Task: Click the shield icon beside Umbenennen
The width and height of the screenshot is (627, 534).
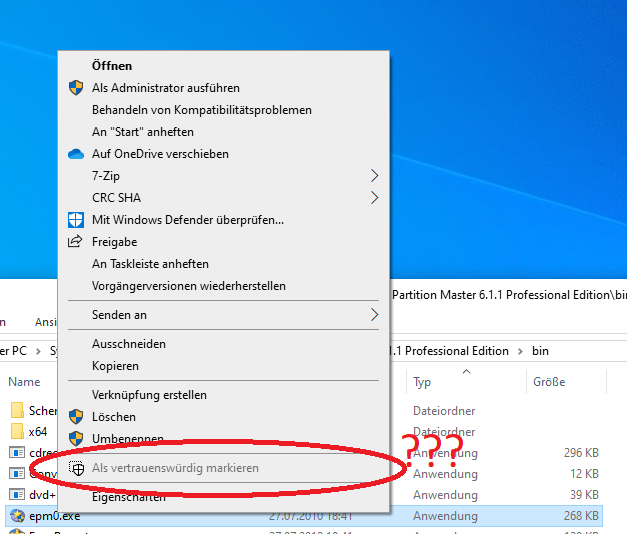Action: point(76,439)
